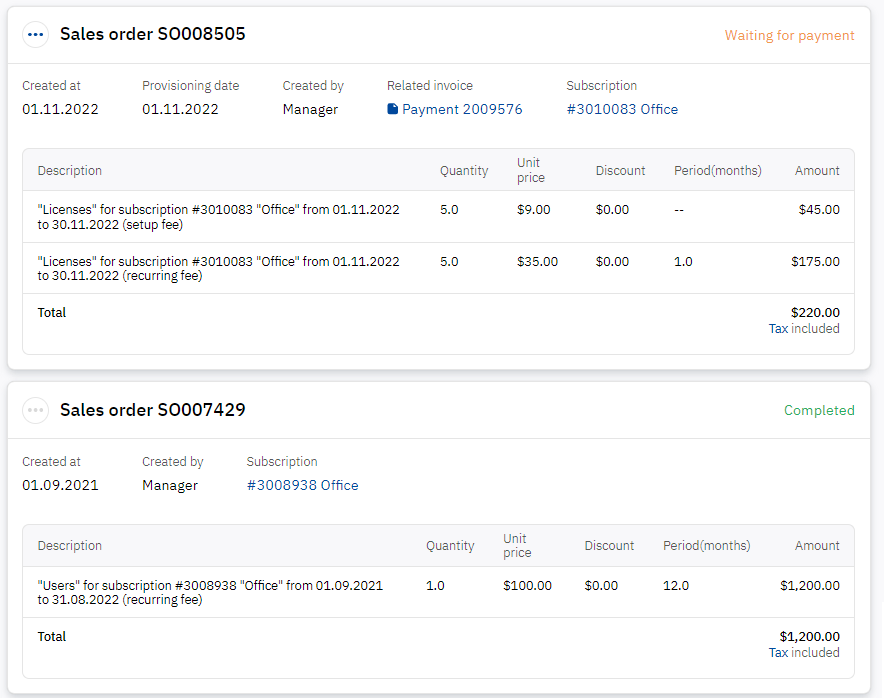Click the Tax link in SO007429 total

pos(777,652)
